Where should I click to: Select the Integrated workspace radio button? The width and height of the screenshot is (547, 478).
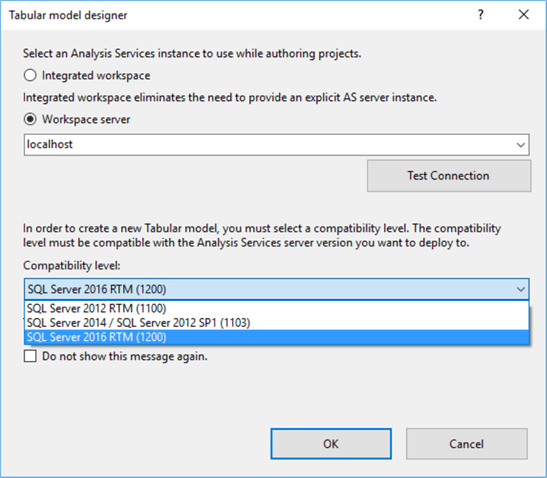tap(30, 75)
